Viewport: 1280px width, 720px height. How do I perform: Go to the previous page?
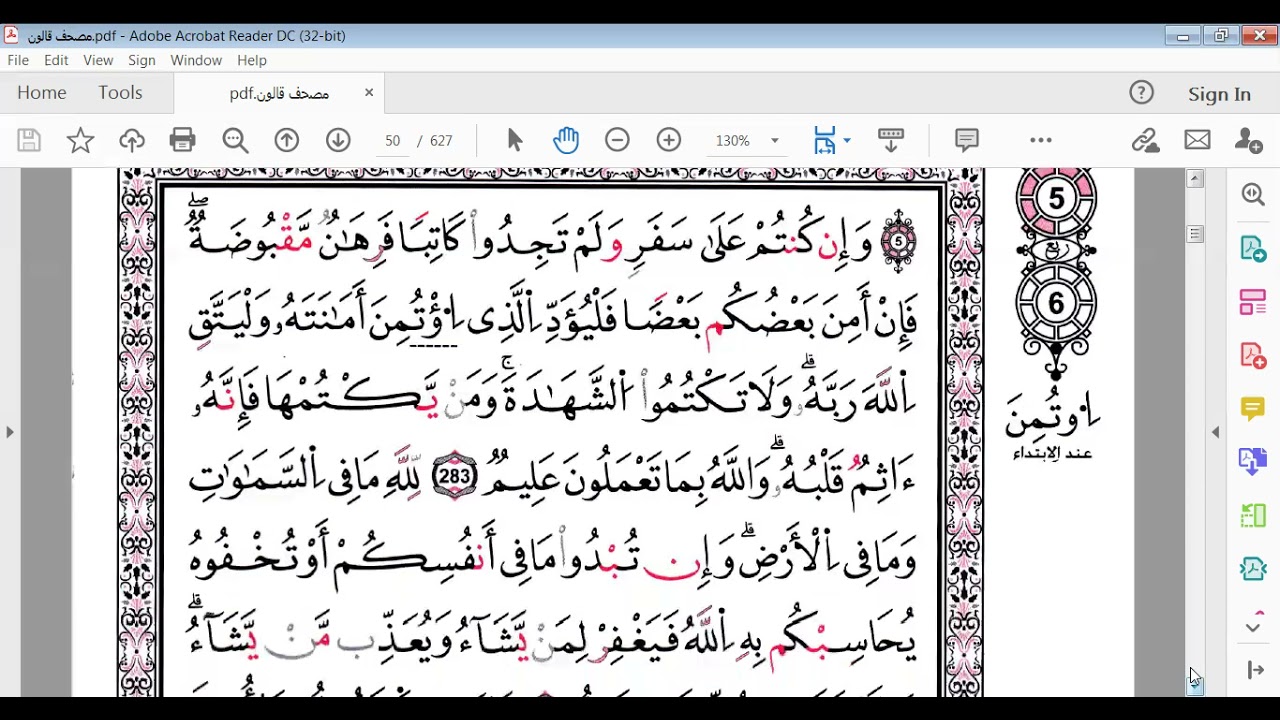click(x=287, y=140)
